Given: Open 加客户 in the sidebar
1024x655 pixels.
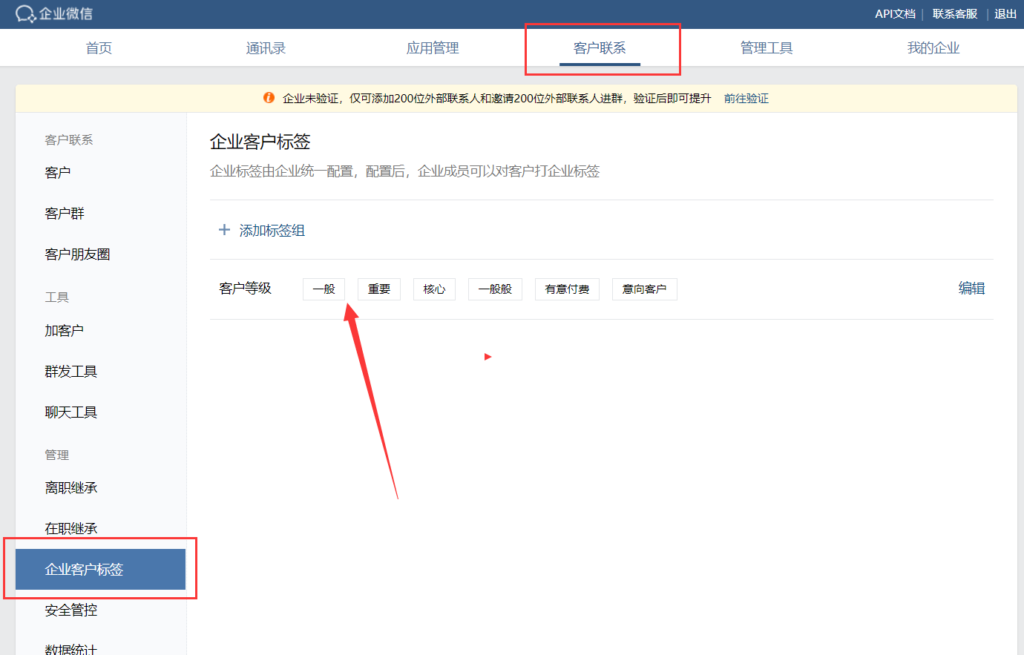Looking at the screenshot, I should click(x=64, y=330).
